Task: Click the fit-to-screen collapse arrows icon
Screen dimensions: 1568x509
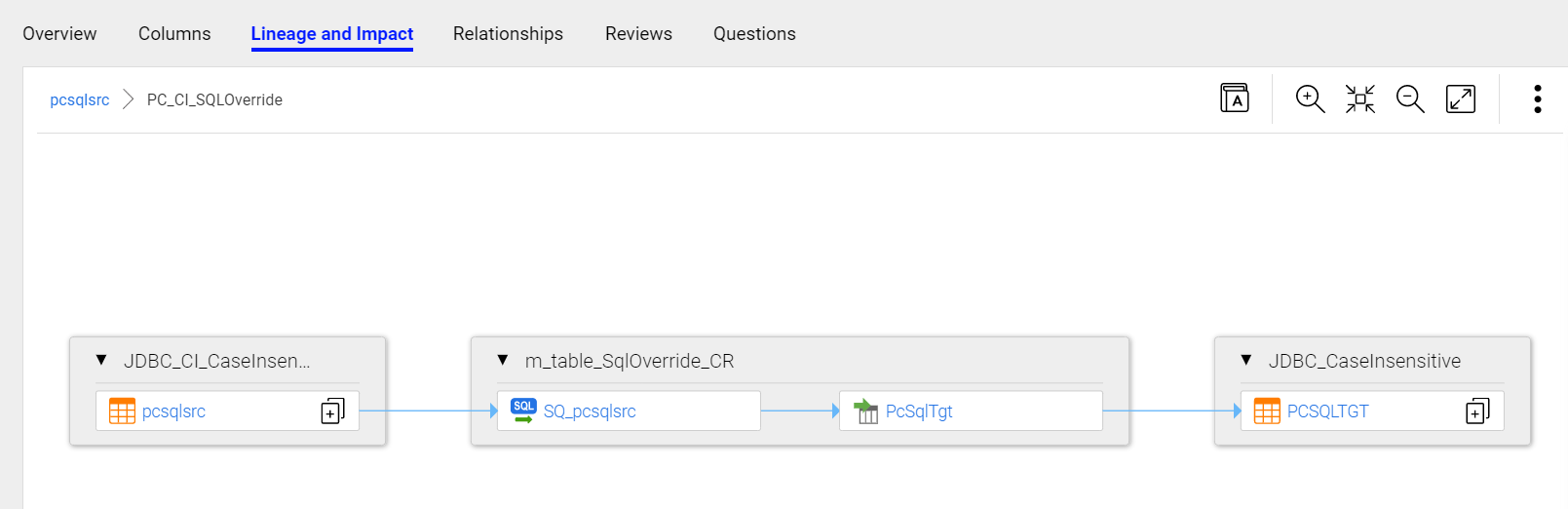Action: [x=1359, y=98]
